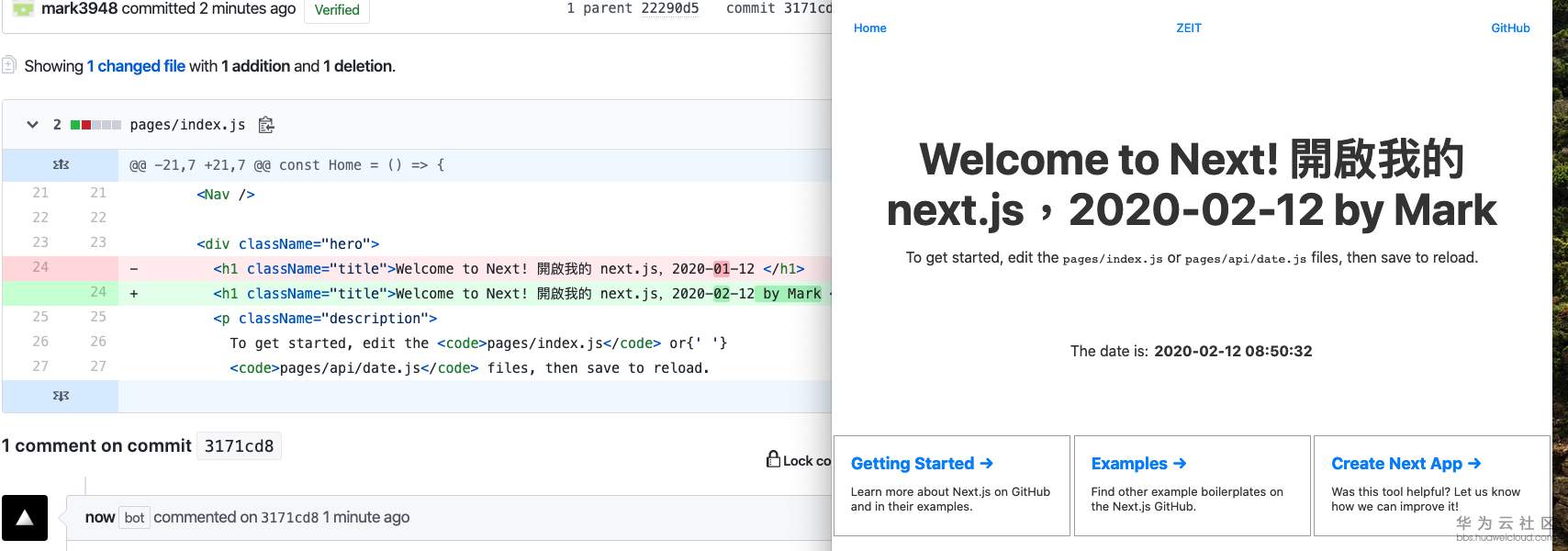Image resolution: width=1568 pixels, height=551 pixels.
Task: Click the Lock conversation button
Action: (799, 459)
